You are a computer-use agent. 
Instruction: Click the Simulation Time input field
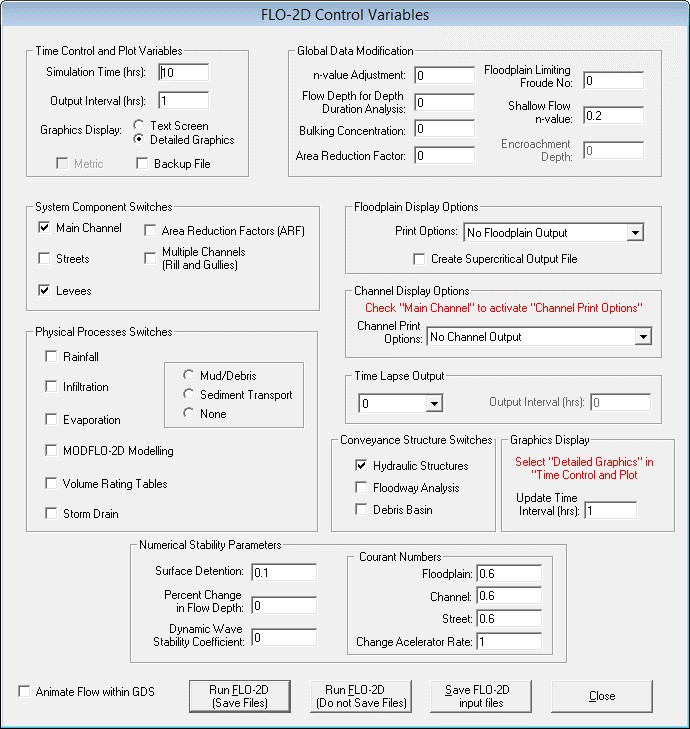(183, 73)
